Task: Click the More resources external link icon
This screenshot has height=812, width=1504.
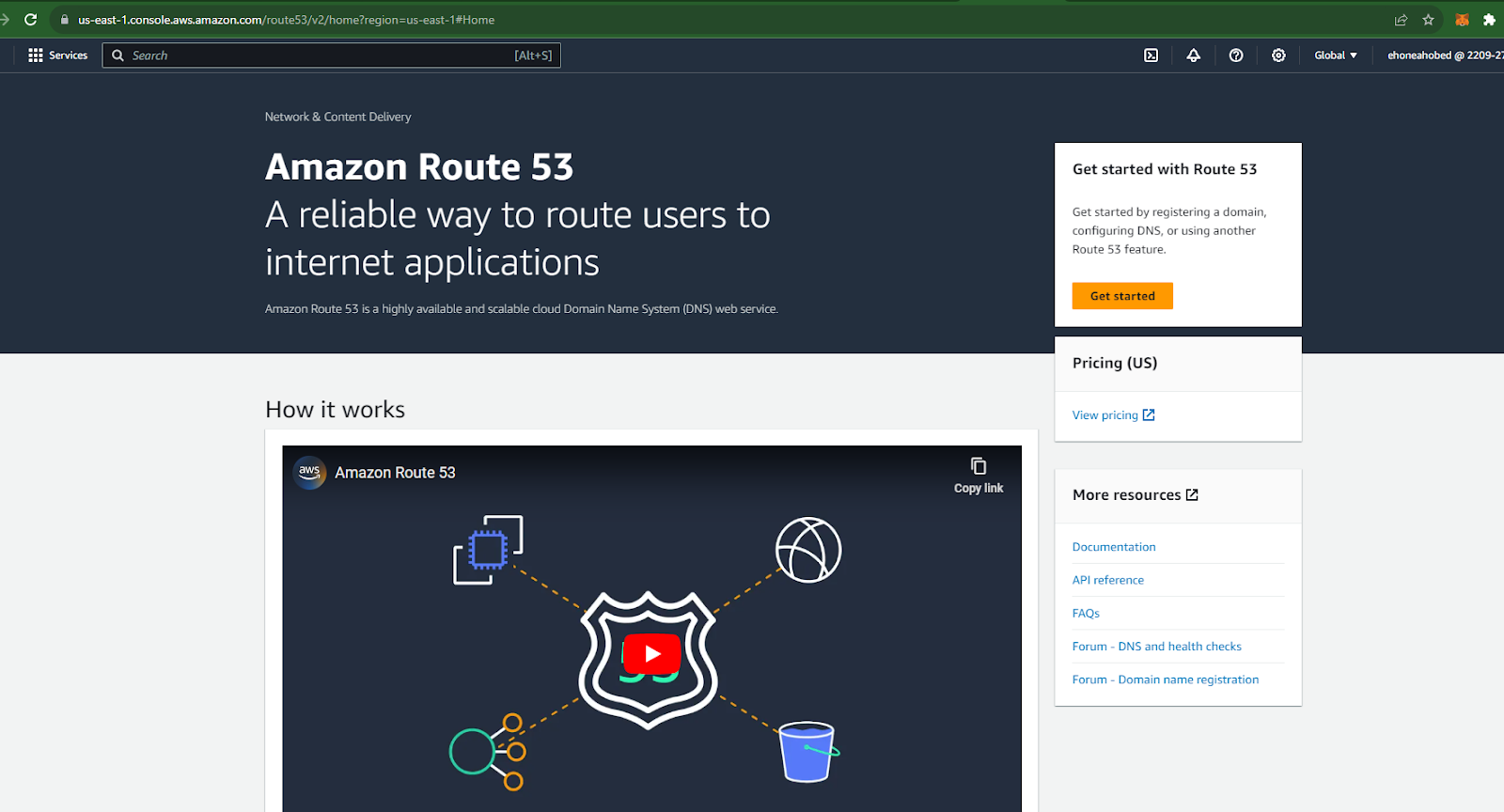Action: pos(1192,495)
